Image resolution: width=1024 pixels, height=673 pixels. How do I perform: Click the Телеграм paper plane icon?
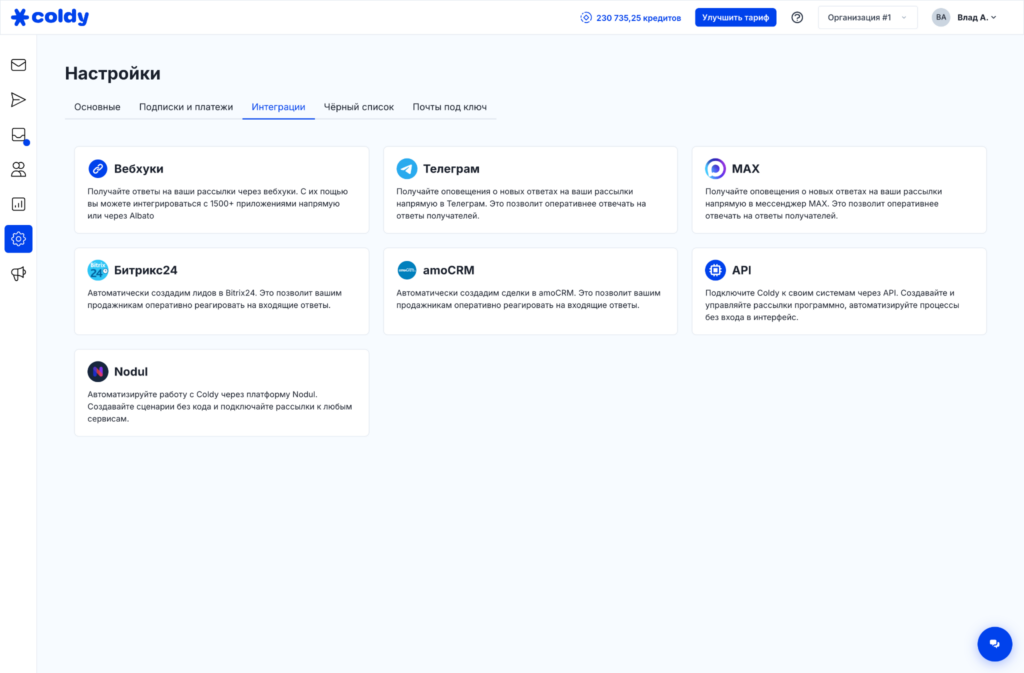(407, 168)
